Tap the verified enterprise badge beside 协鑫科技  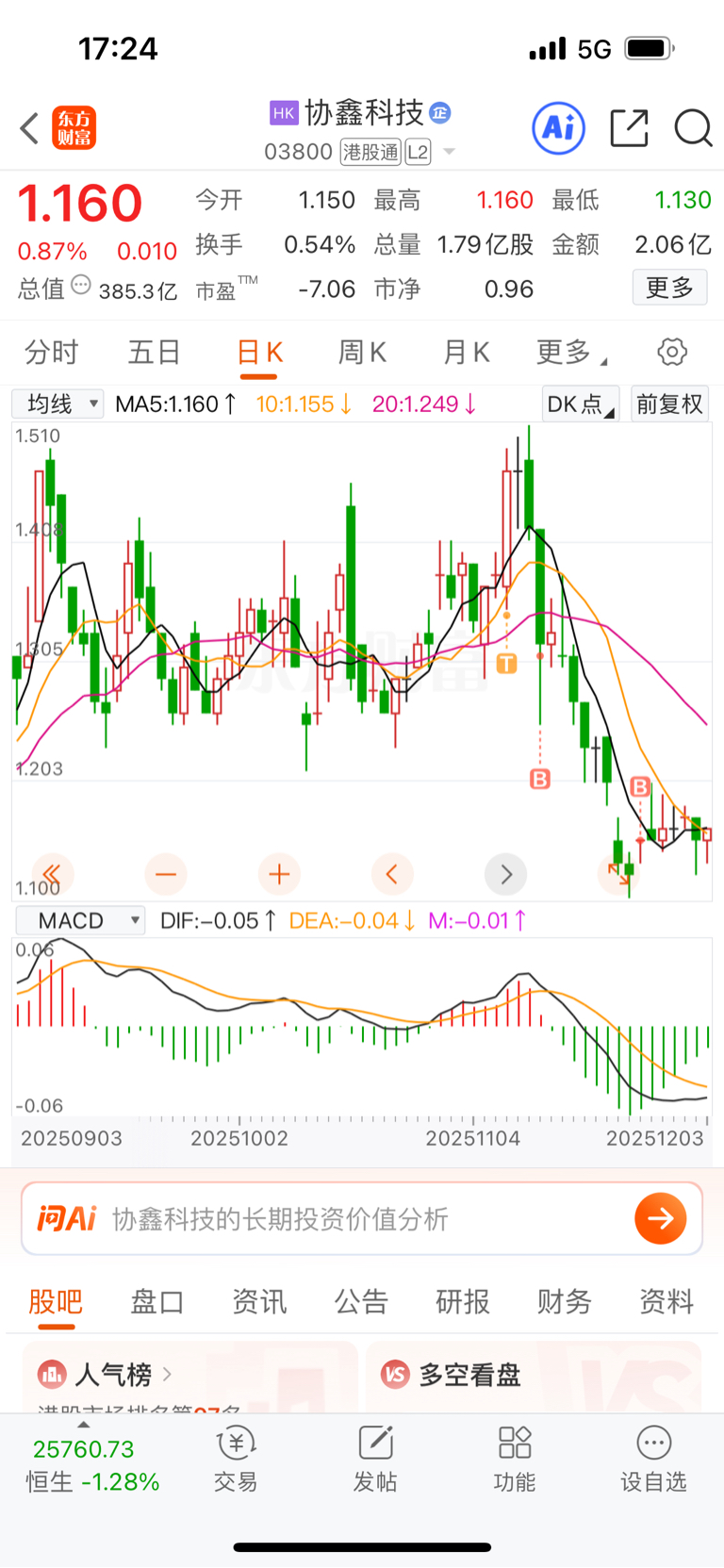(440, 113)
